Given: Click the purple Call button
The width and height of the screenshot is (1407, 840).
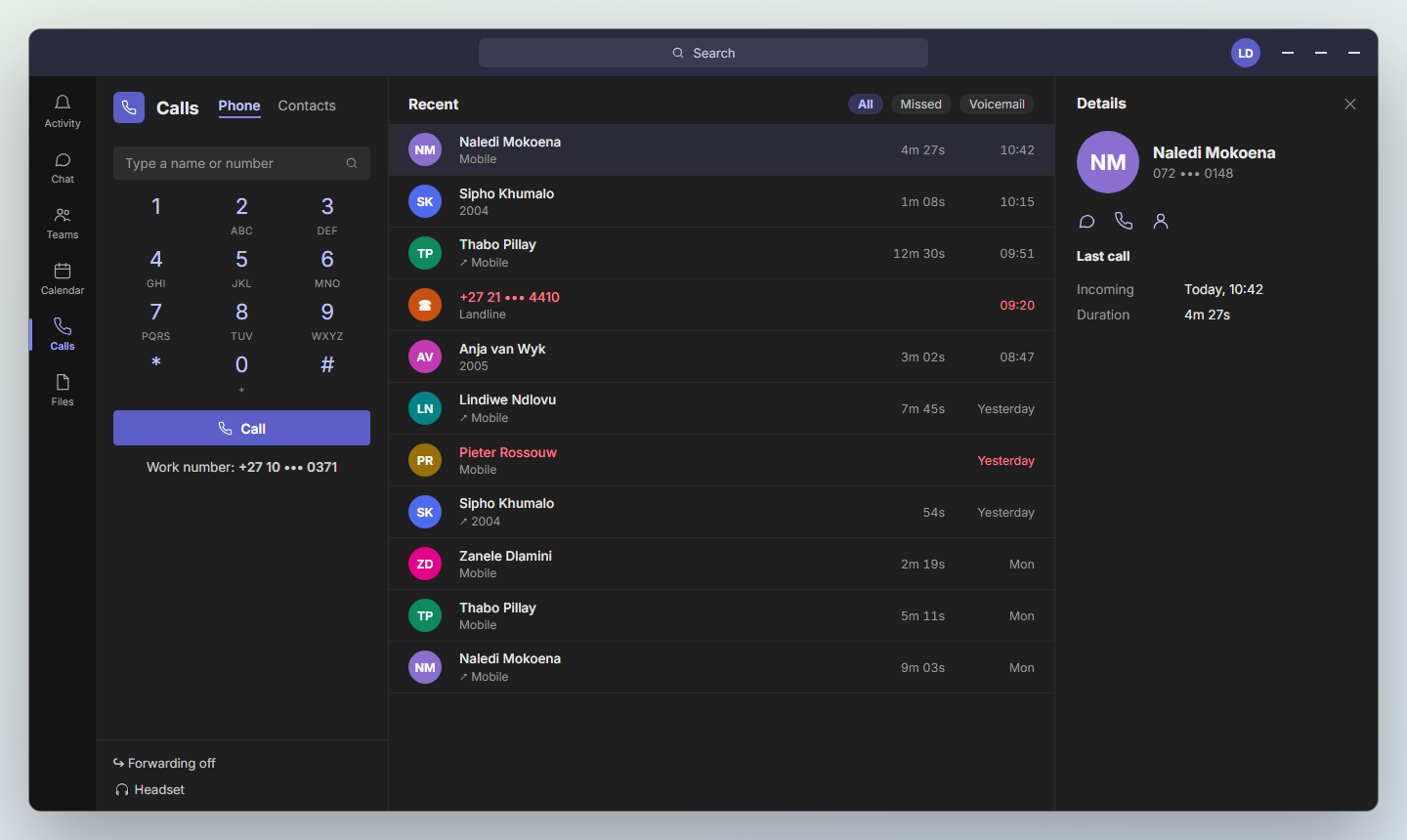Looking at the screenshot, I should (241, 428).
